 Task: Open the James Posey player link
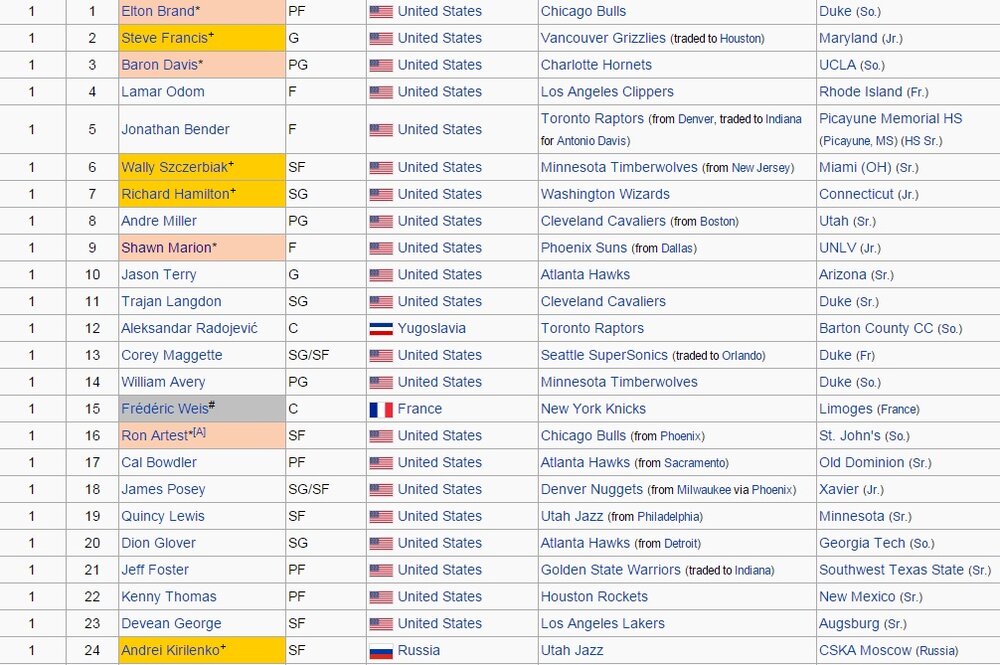(x=163, y=489)
